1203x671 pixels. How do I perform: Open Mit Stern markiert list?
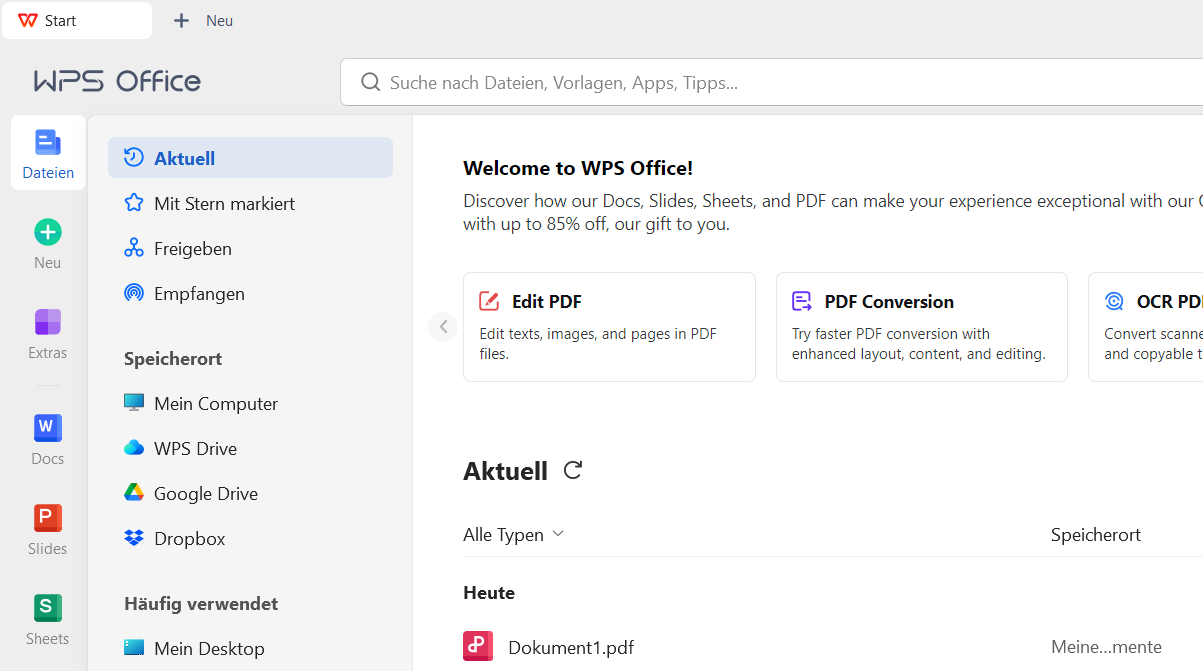[x=250, y=203]
